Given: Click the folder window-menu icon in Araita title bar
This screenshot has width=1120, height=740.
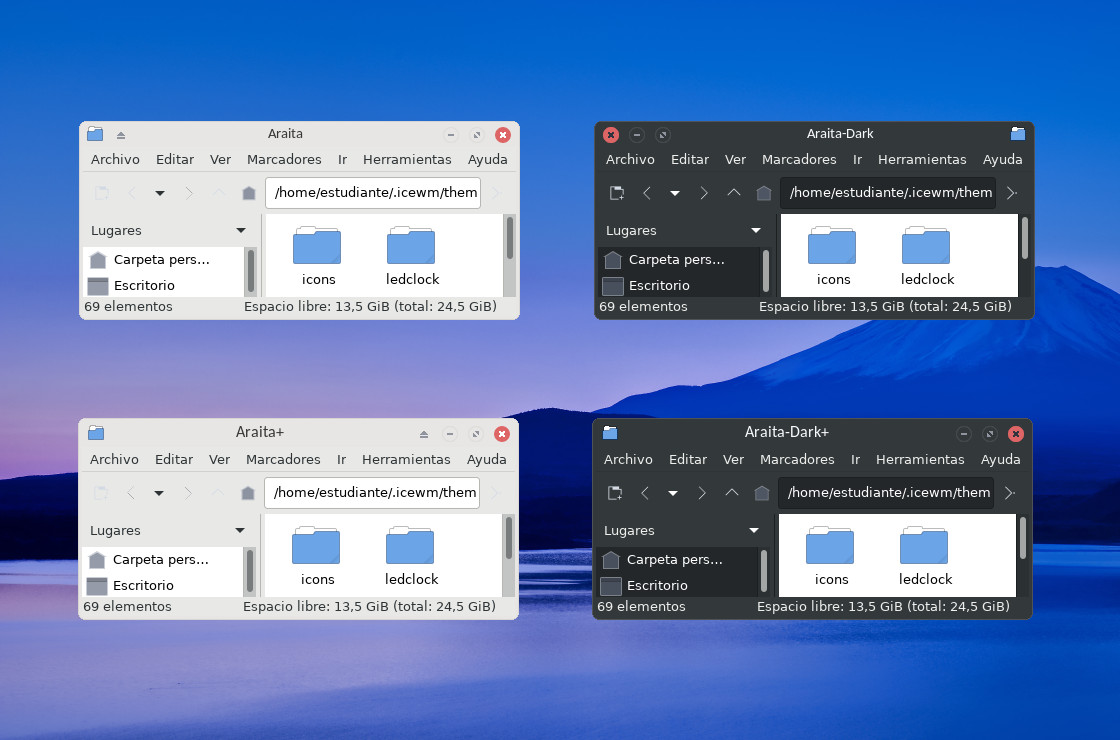Looking at the screenshot, I should coord(95,134).
